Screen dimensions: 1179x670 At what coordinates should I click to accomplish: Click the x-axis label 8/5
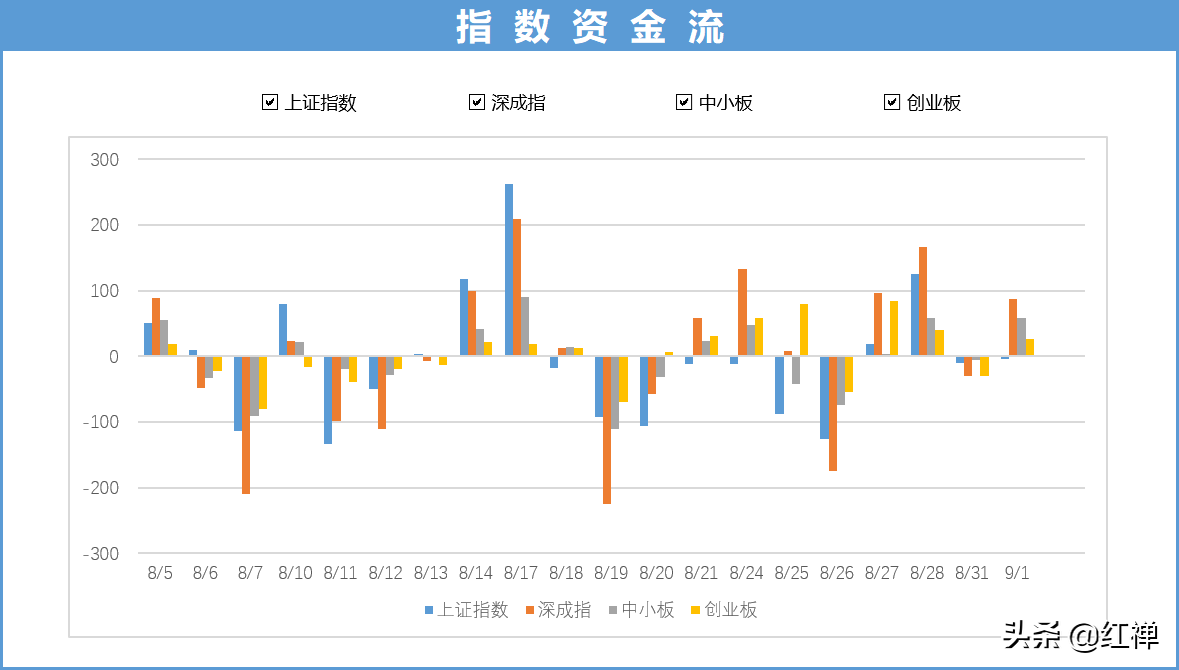pos(160,573)
